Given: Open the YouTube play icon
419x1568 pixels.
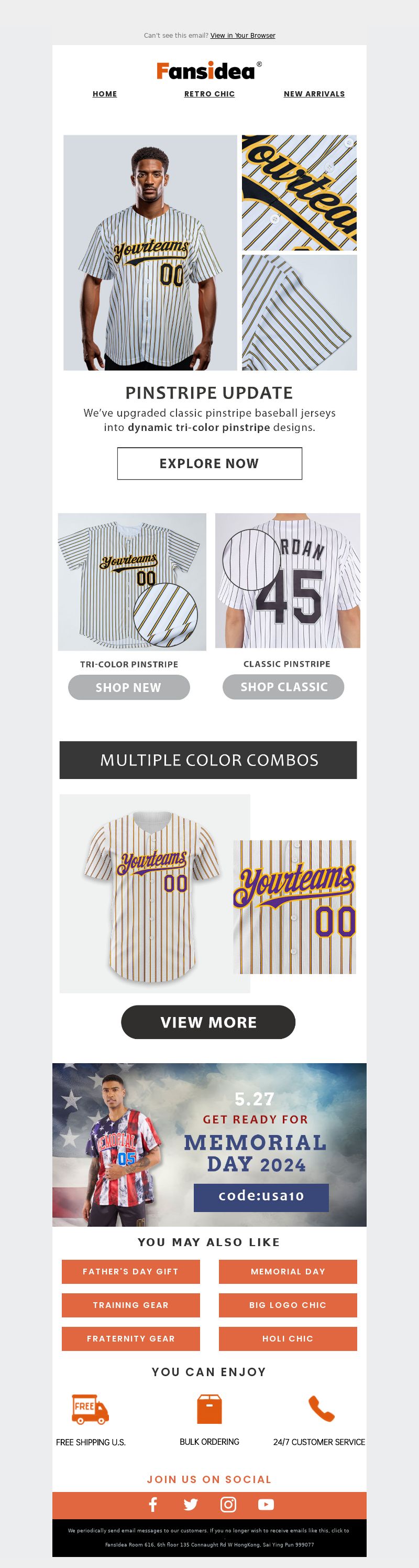Looking at the screenshot, I should pos(266,1505).
